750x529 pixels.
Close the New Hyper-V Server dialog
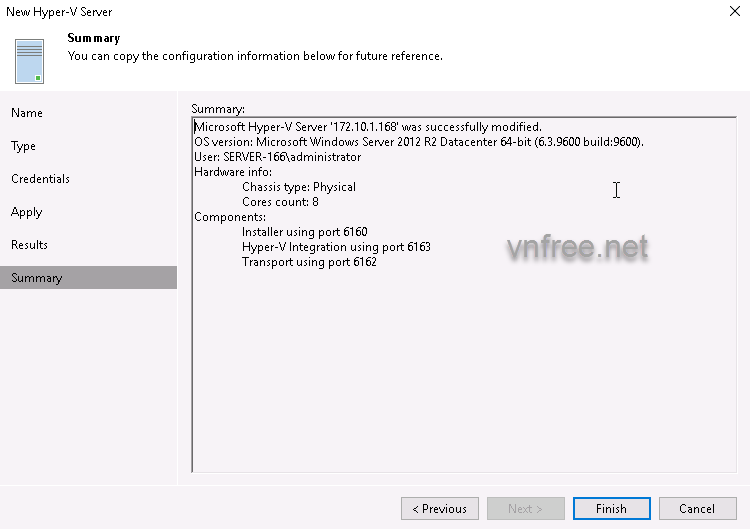pos(734,12)
